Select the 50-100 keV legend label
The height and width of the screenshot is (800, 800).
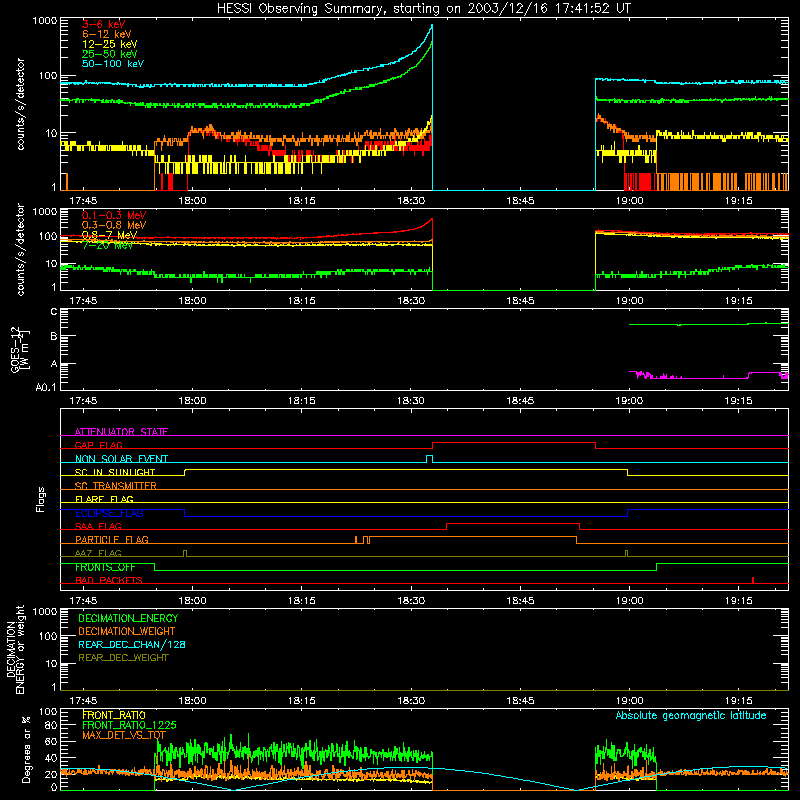[x=113, y=64]
